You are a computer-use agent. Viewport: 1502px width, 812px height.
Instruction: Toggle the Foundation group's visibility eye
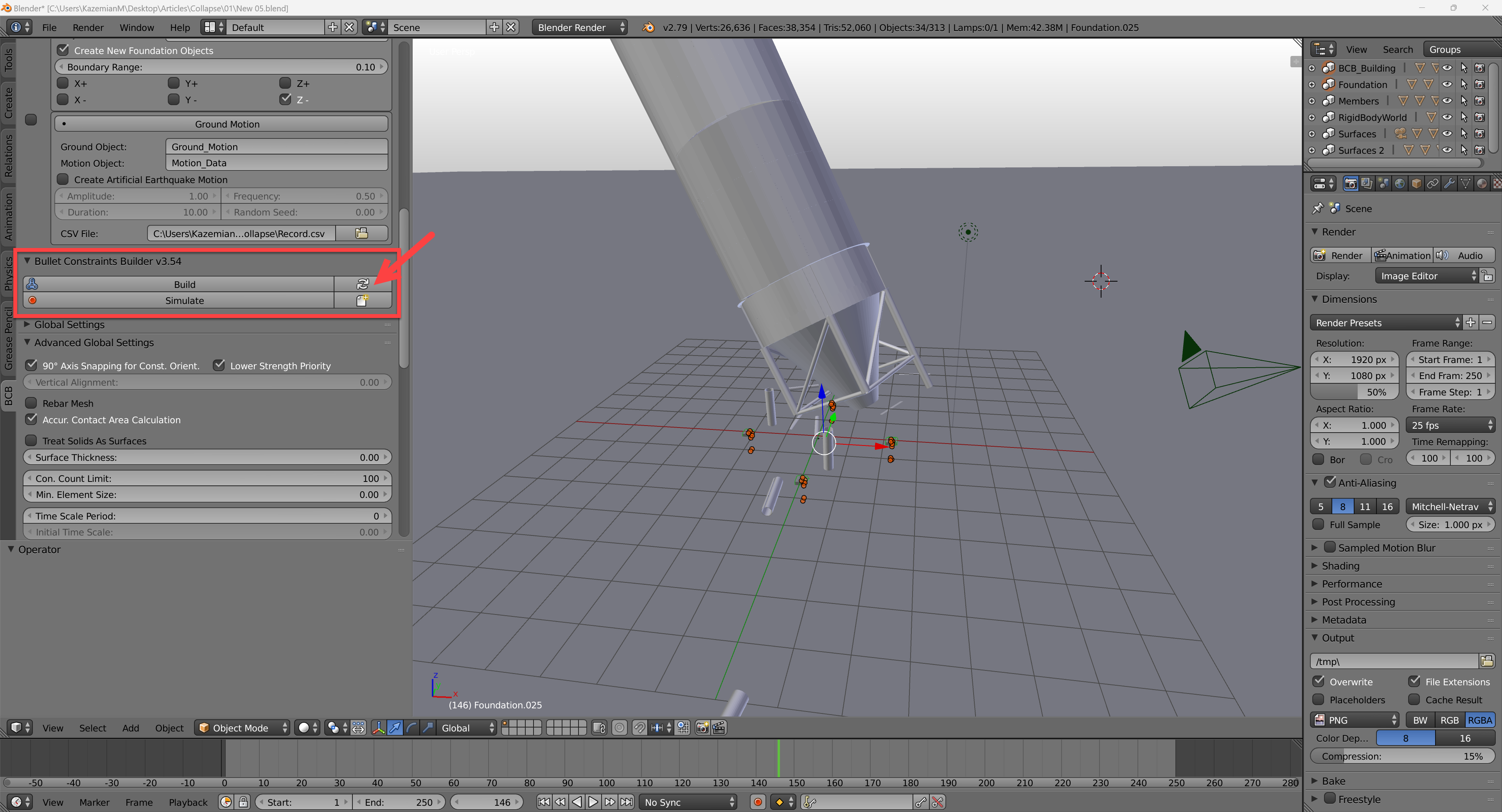click(x=1447, y=84)
